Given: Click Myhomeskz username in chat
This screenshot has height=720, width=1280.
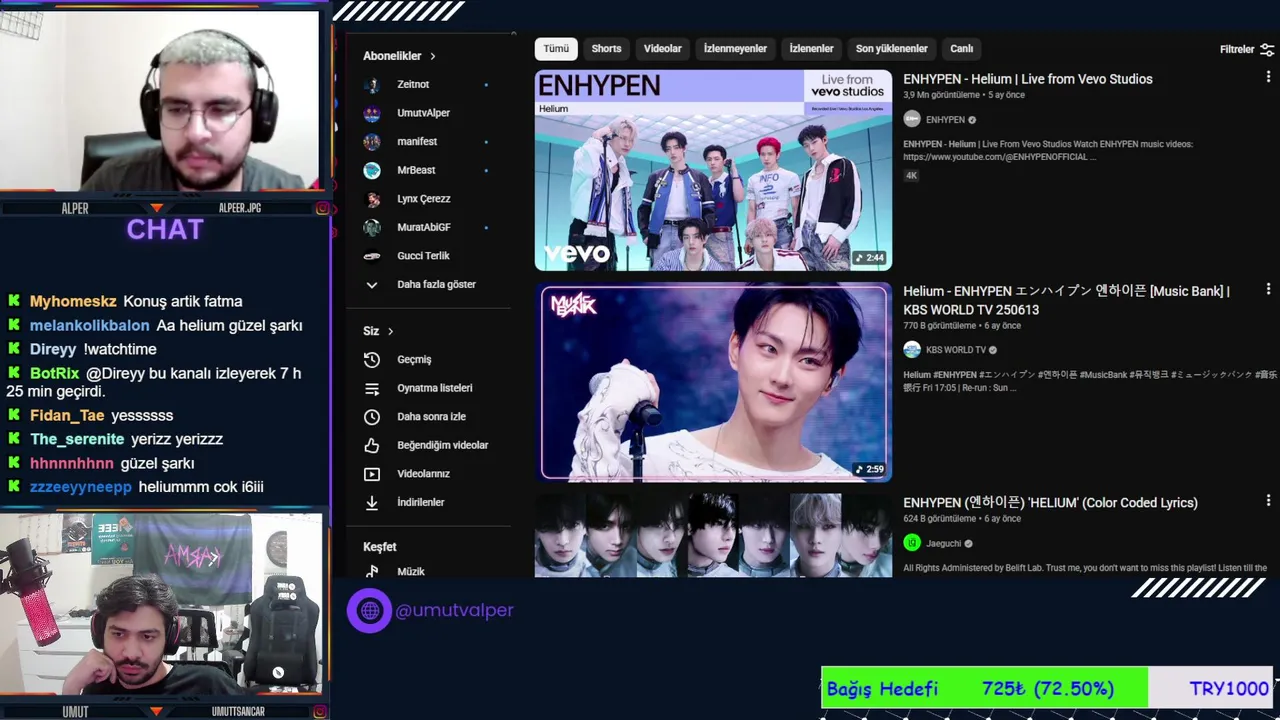Looking at the screenshot, I should pos(73,301).
